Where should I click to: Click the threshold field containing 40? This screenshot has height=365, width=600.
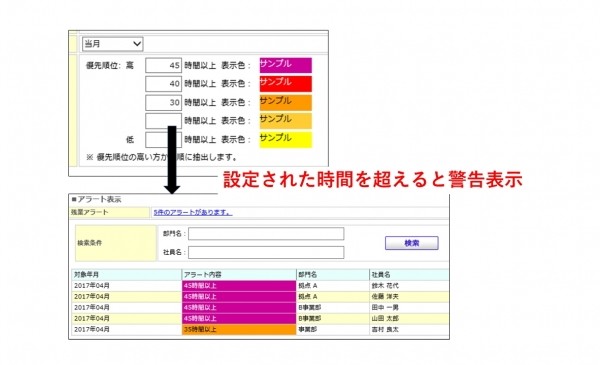163,84
